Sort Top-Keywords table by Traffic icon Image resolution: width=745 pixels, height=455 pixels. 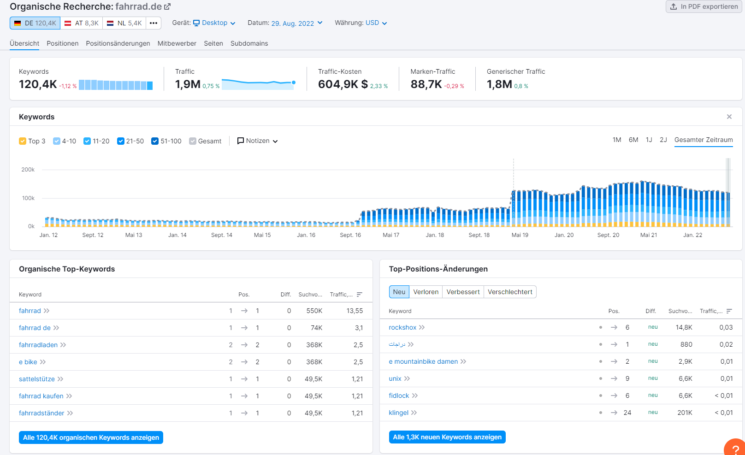(x=359, y=294)
